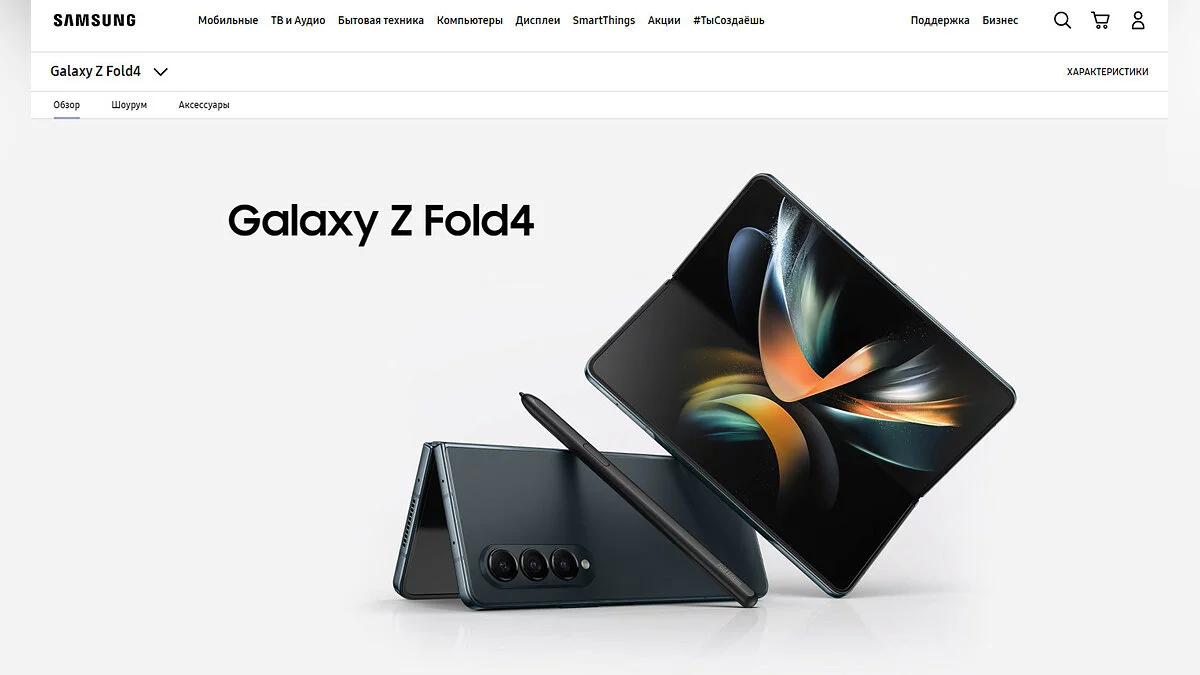
Task: Click the unfolded Galaxy Z Fold4 phone image
Action: 800,385
